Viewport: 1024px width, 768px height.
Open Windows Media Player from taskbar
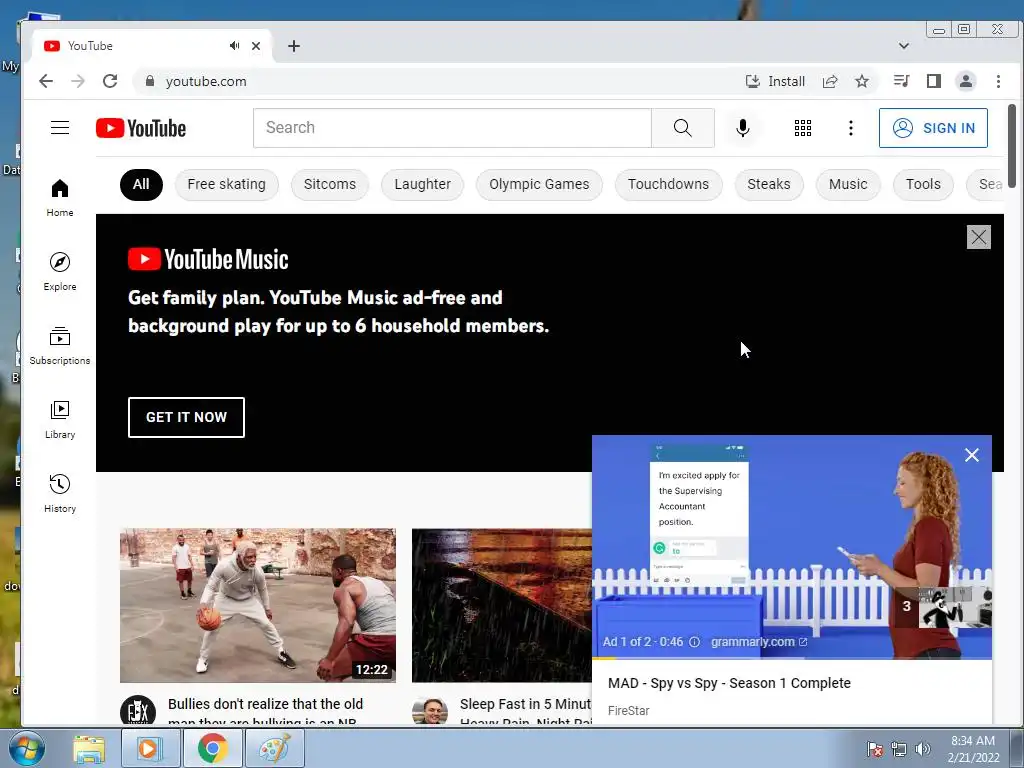(x=150, y=748)
